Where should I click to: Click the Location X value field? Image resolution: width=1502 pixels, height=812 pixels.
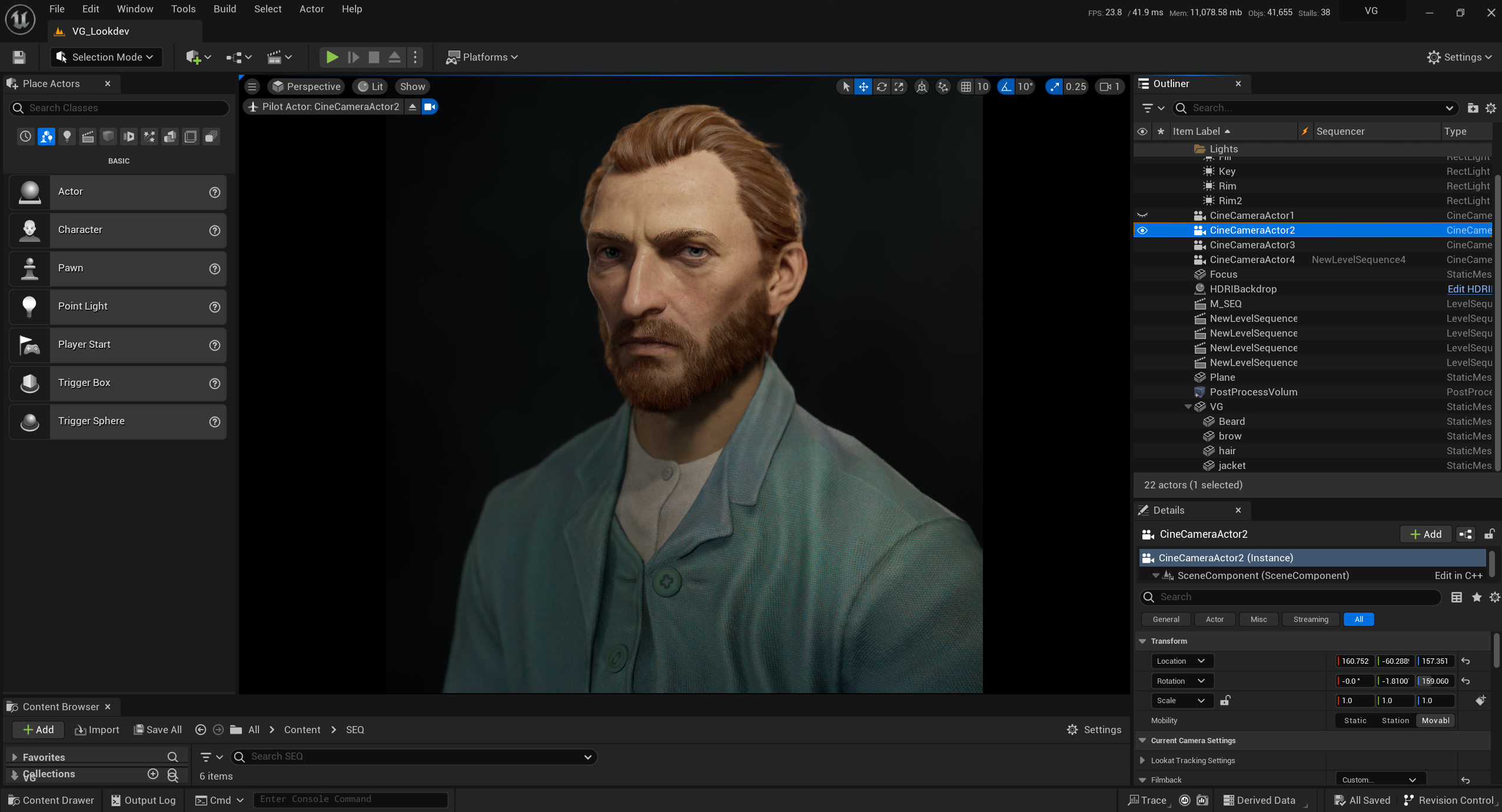coord(1355,661)
